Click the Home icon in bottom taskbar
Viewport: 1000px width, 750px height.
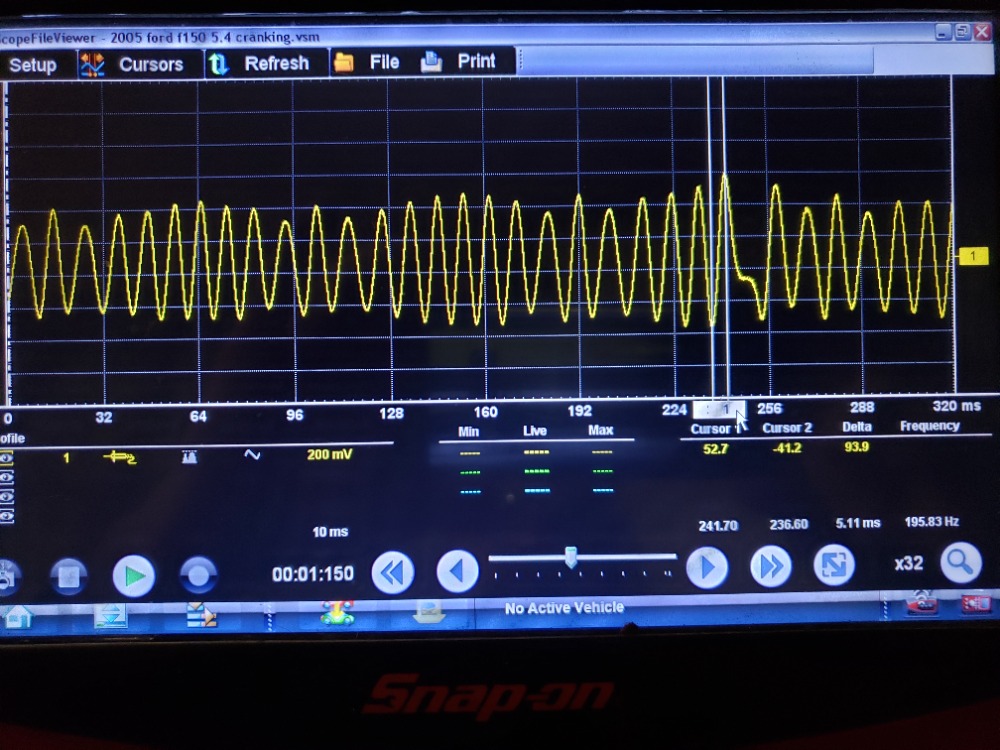pos(16,616)
